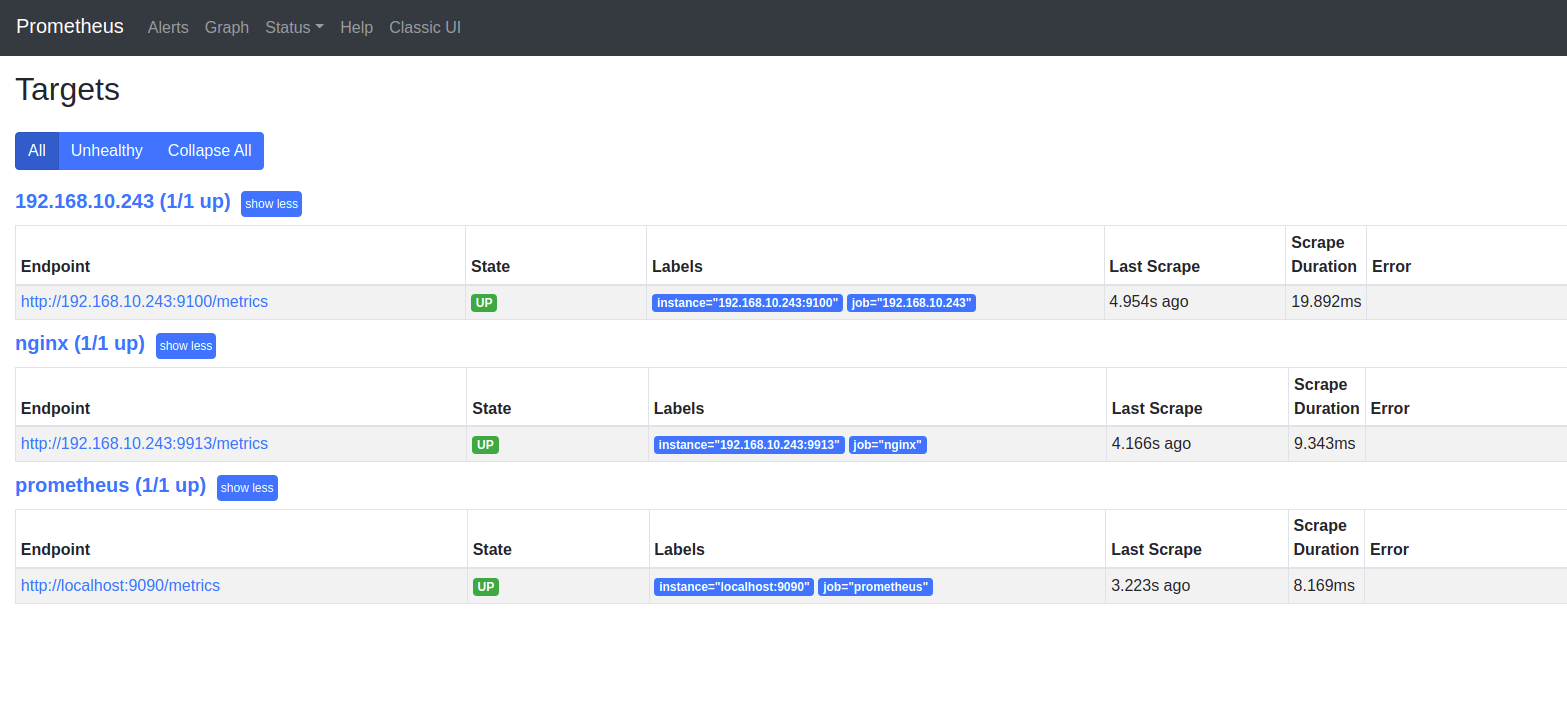Open the Help link in navbar
1567x709 pixels.
coord(356,27)
